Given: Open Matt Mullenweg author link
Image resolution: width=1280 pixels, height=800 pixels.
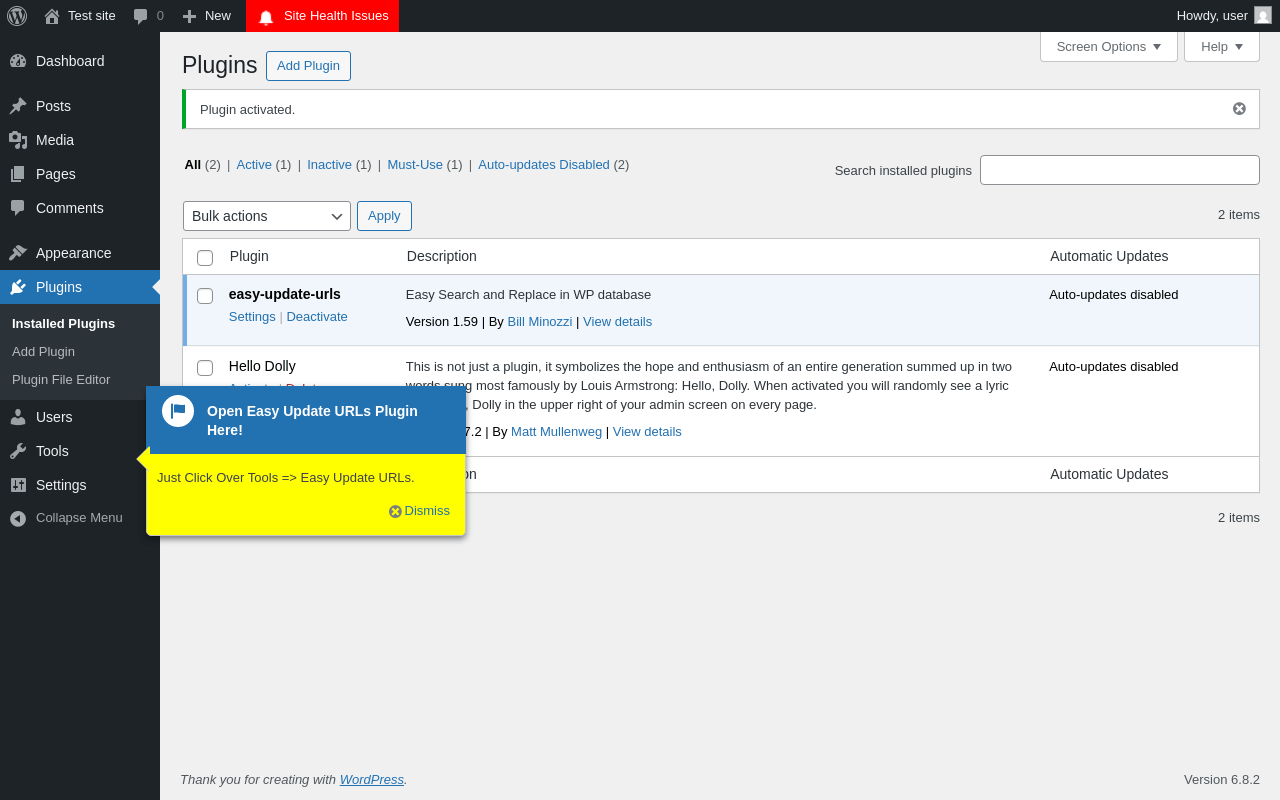Looking at the screenshot, I should (x=557, y=431).
